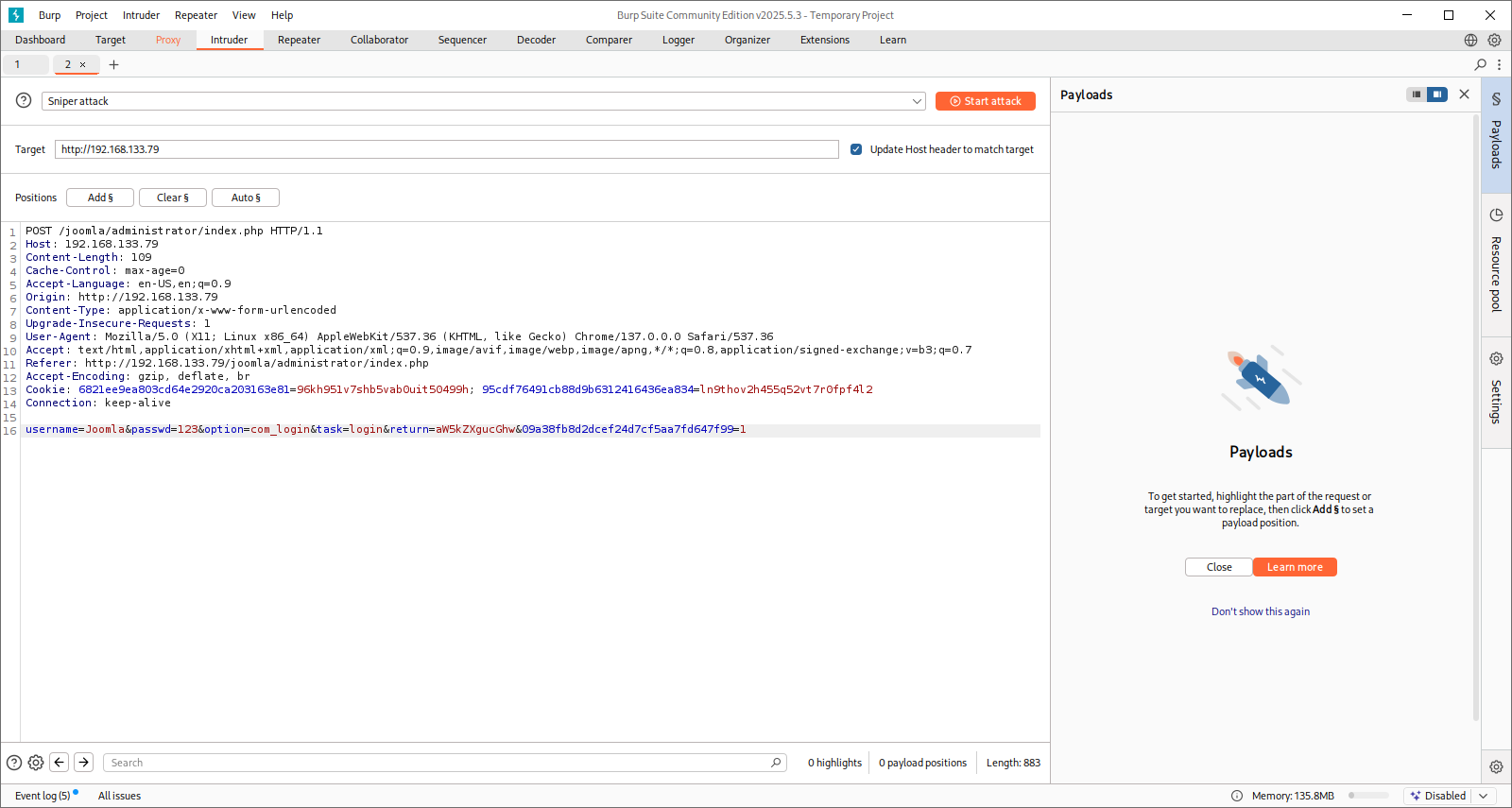Switch to the Comparer tab
1512x808 pixels.
click(x=609, y=40)
